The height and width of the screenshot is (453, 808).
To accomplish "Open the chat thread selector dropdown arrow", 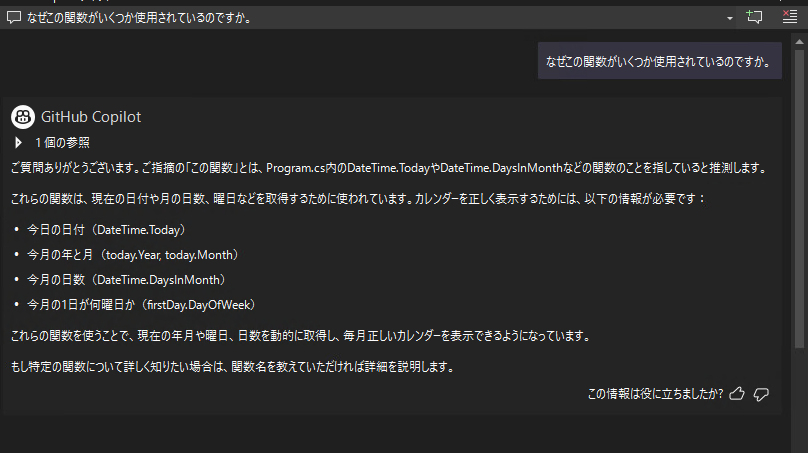I will tap(730, 18).
